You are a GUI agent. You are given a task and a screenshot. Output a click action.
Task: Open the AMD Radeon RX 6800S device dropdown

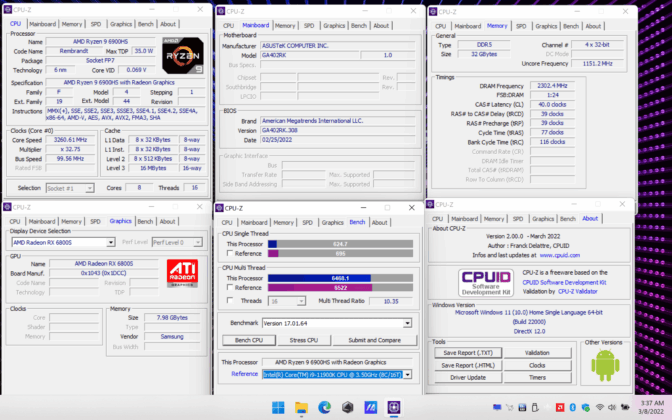(x=63, y=242)
